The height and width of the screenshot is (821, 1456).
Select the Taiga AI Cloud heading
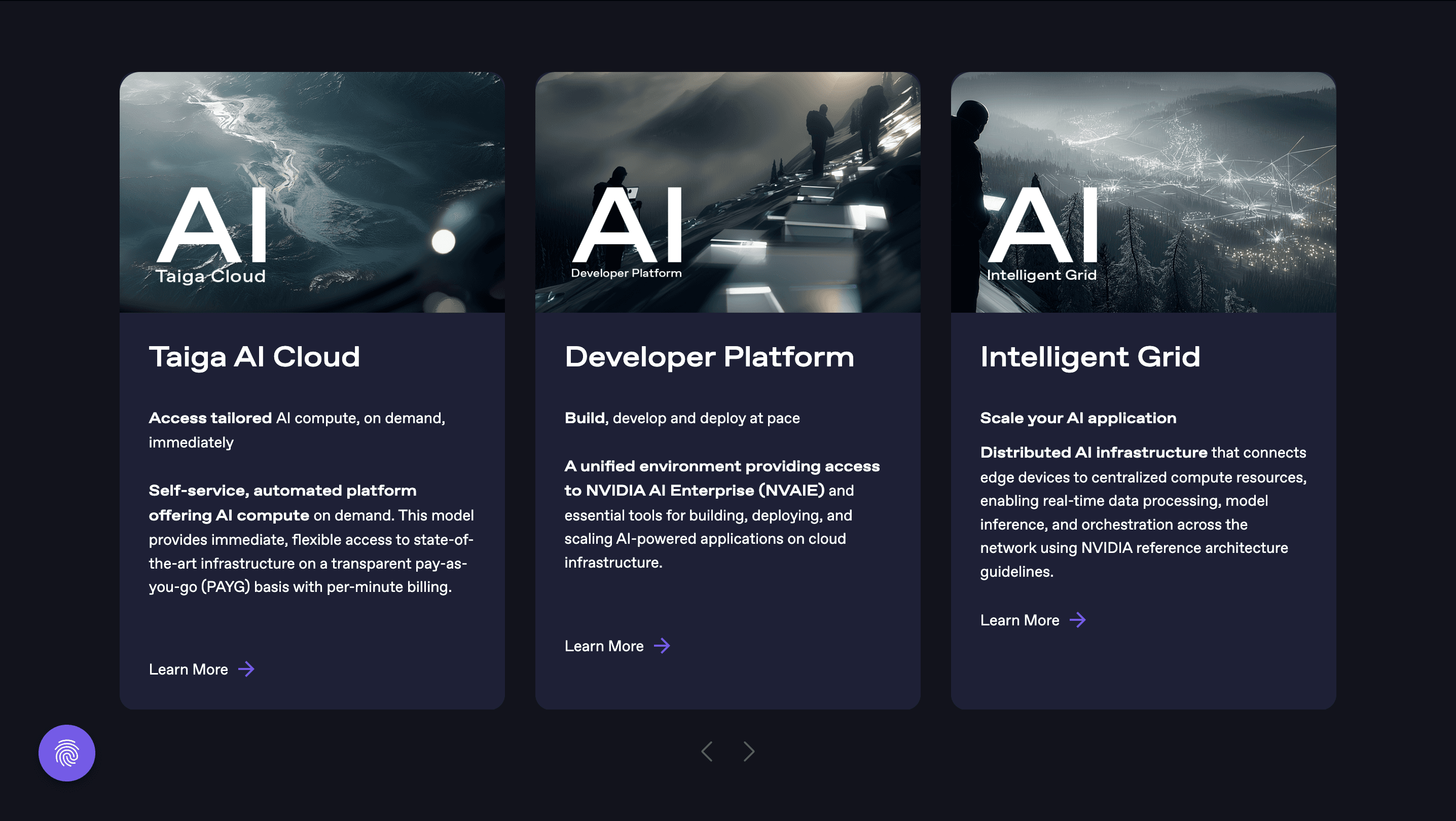[254, 357]
